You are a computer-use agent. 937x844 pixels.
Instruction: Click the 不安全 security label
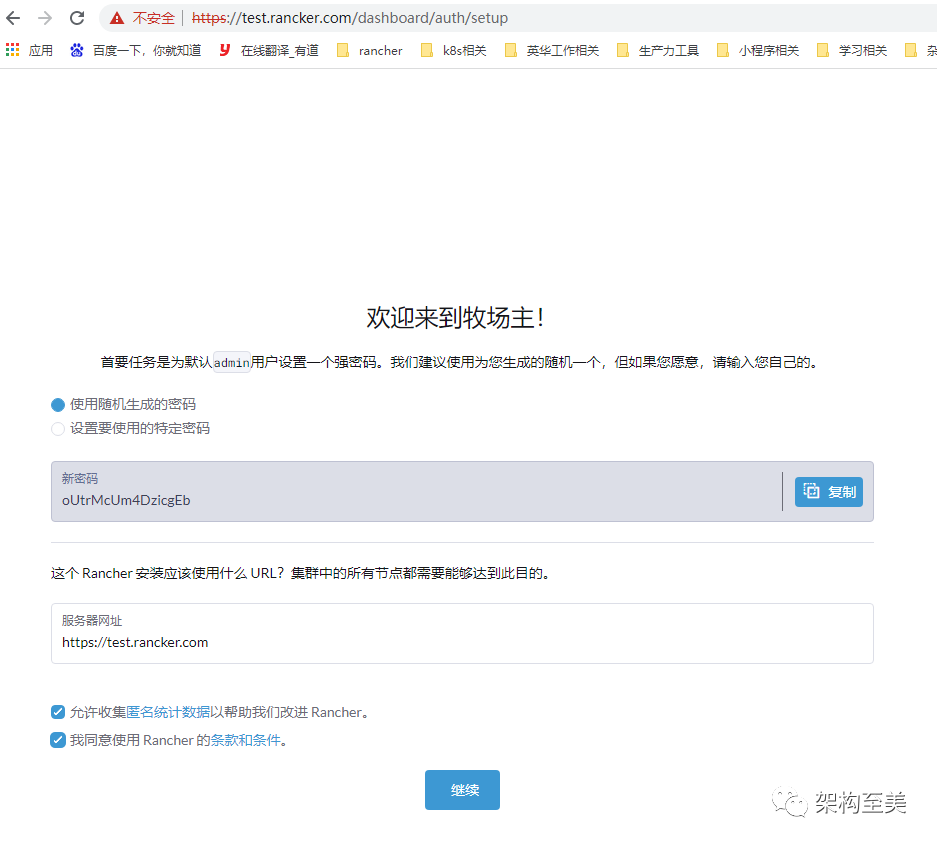(154, 18)
